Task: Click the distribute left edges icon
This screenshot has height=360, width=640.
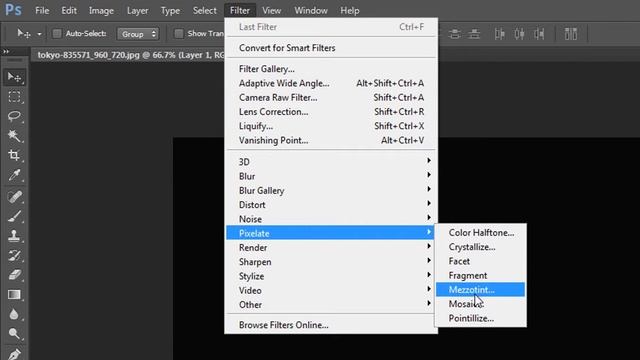Action: 500,34
